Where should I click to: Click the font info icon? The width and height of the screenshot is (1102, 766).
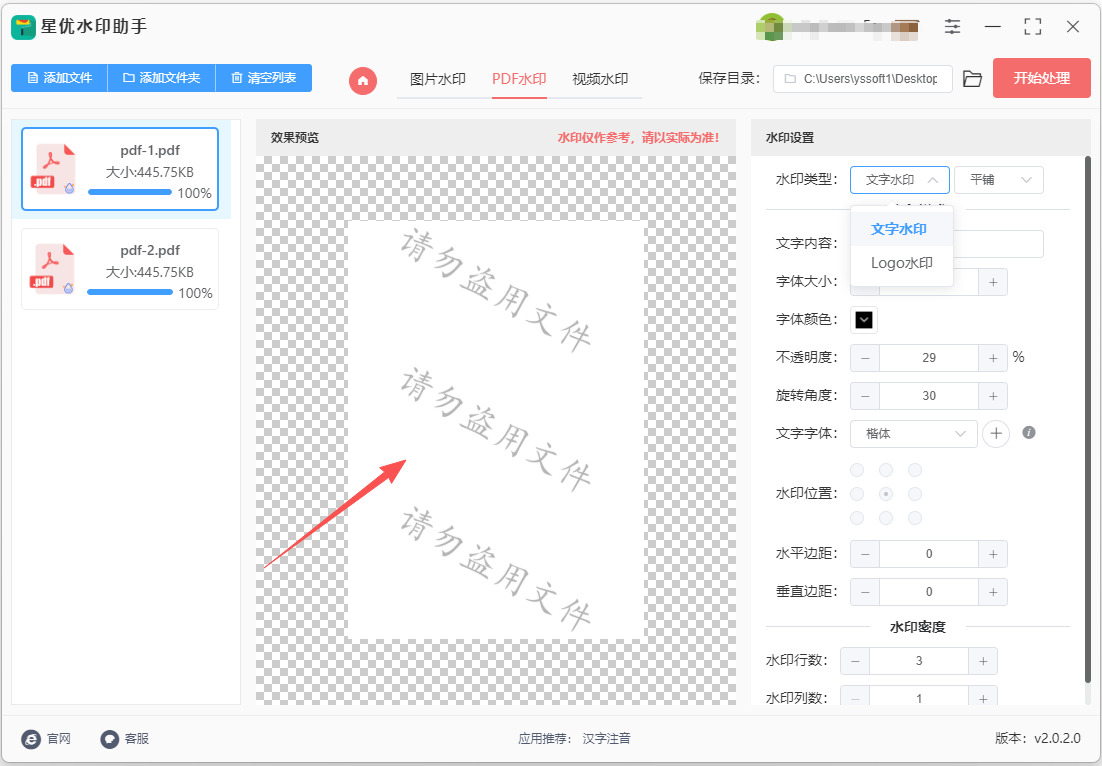pyautogui.click(x=1029, y=432)
